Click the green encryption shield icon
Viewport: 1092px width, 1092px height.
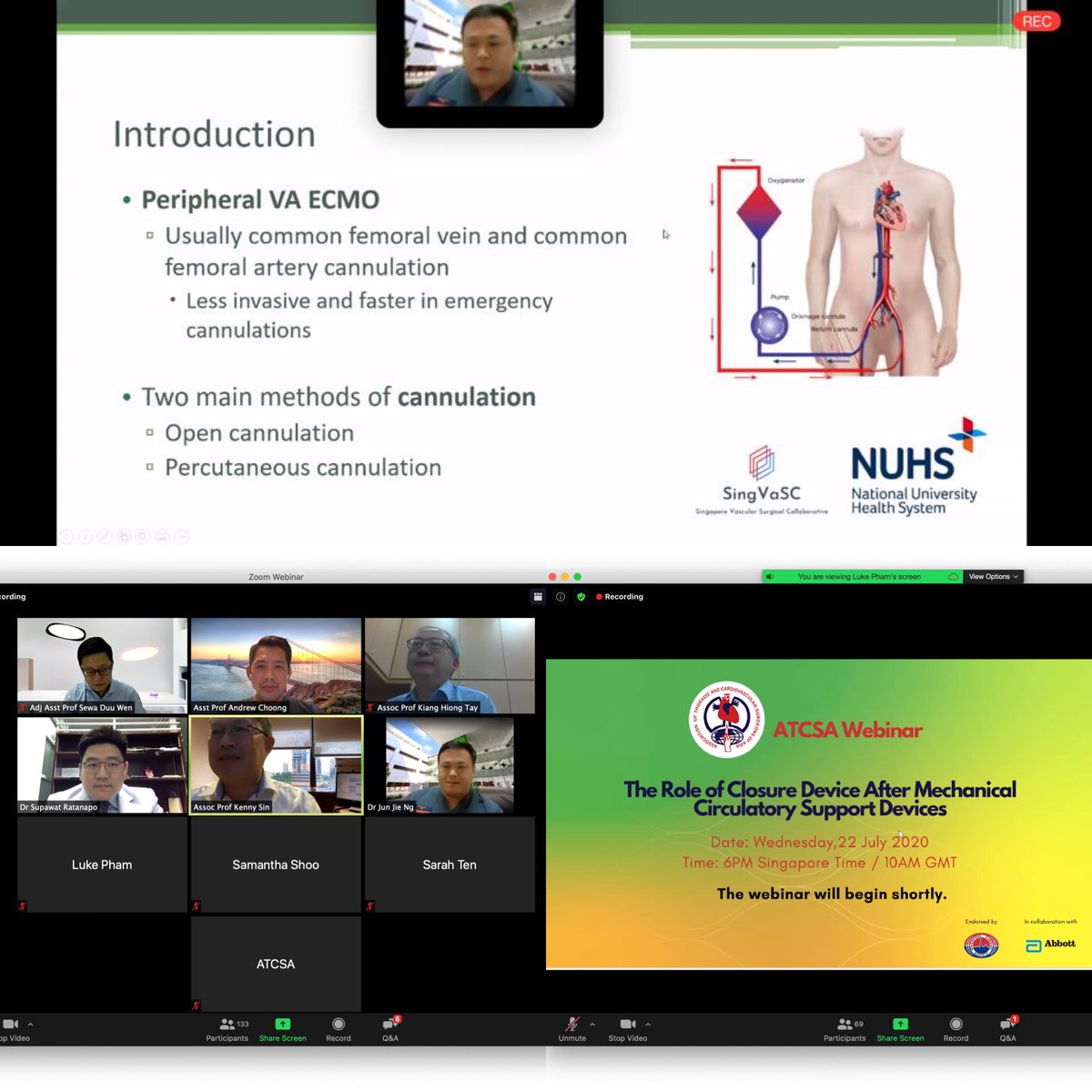581,597
